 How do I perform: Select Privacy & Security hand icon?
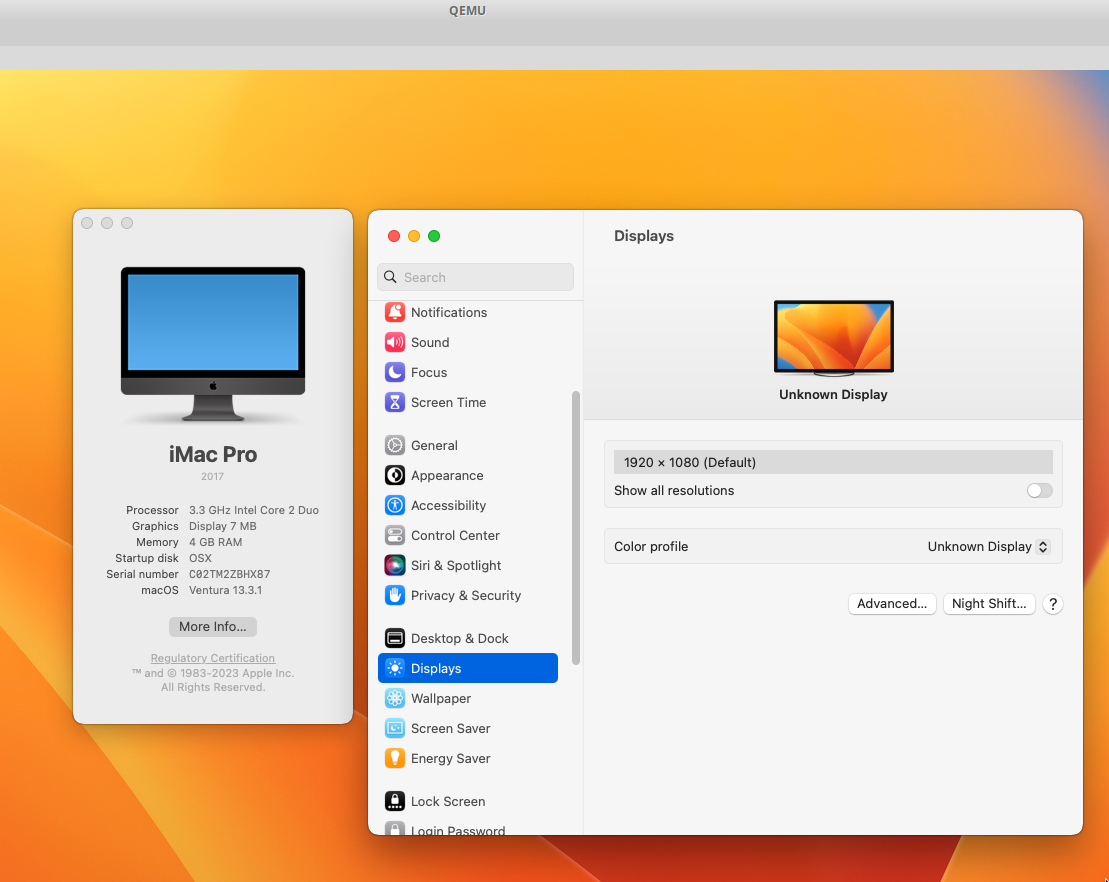395,596
